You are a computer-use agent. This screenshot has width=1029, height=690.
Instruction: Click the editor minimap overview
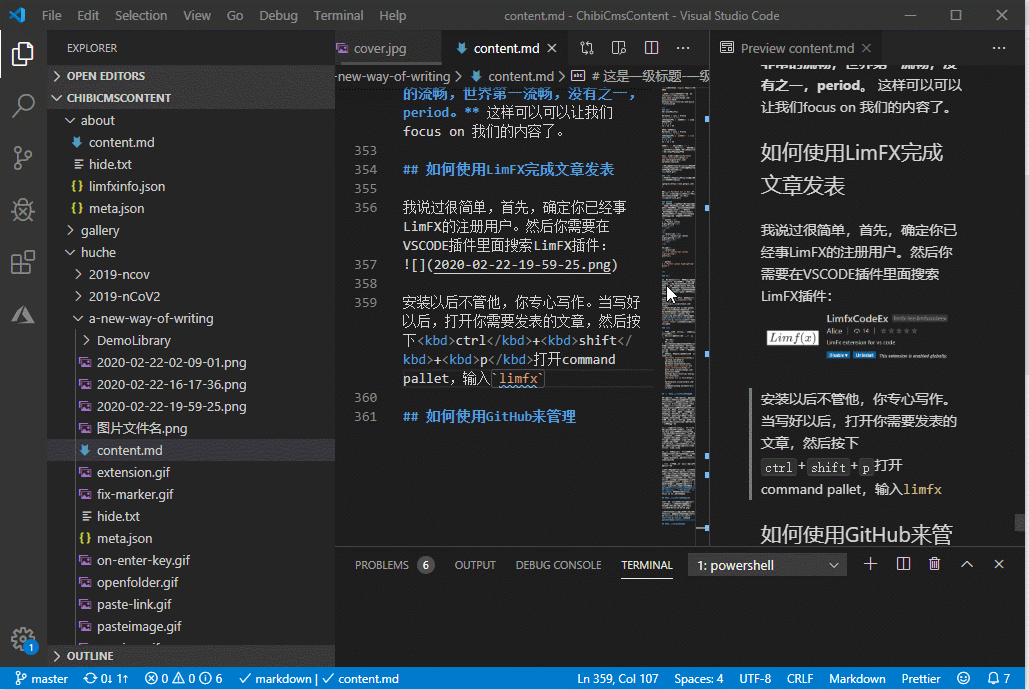pos(679,305)
